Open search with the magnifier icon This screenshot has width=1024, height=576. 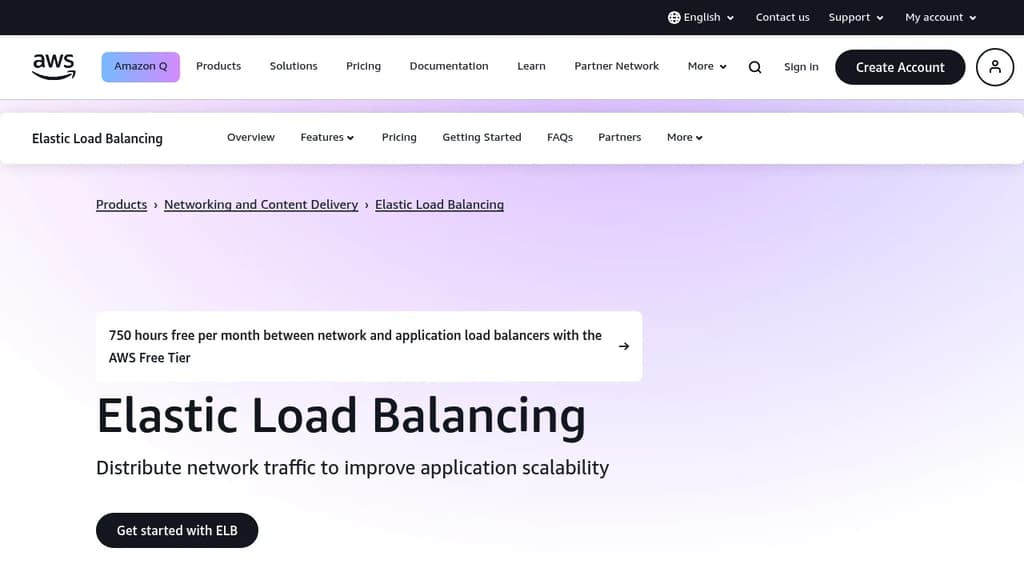pos(755,67)
